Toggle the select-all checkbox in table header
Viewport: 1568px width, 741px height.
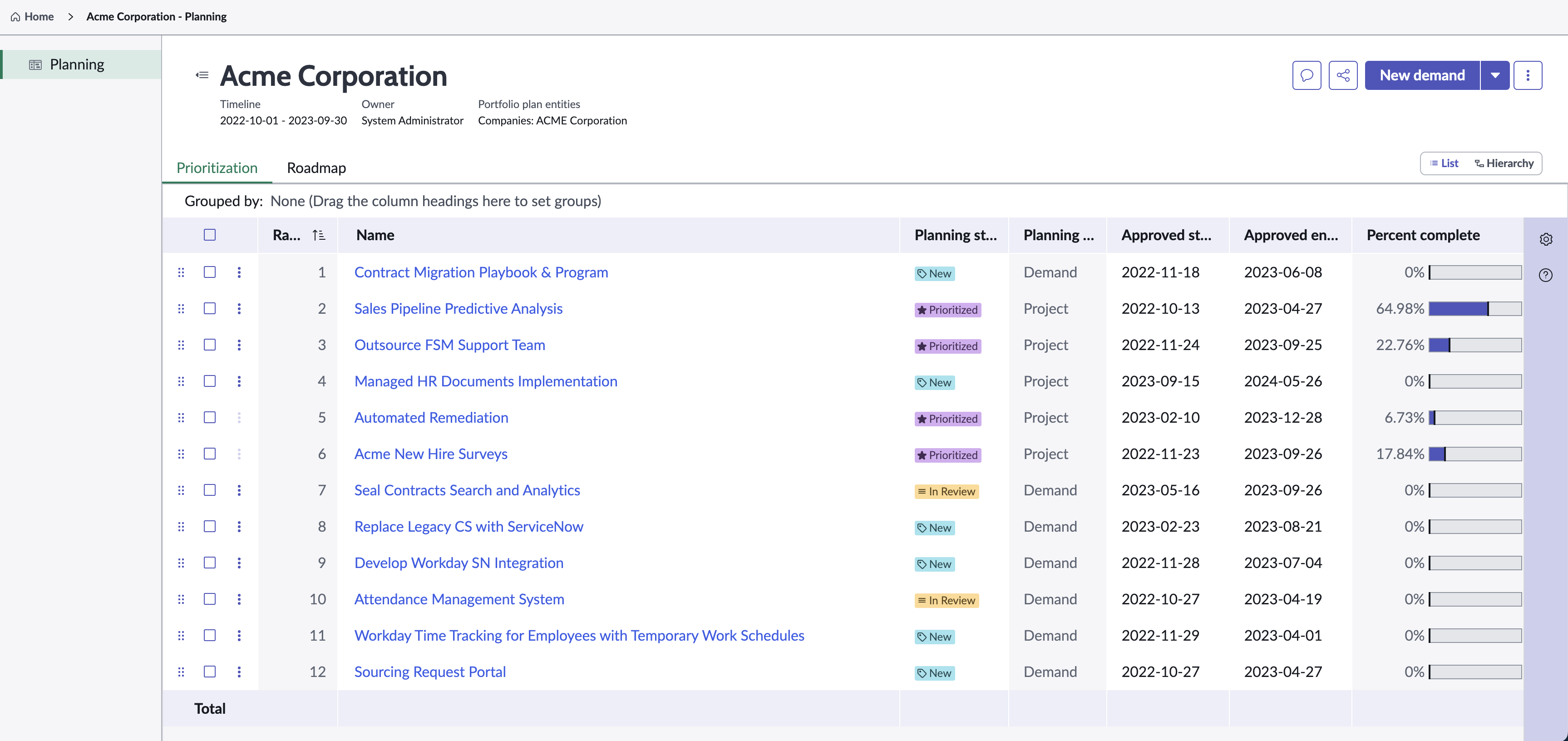209,235
